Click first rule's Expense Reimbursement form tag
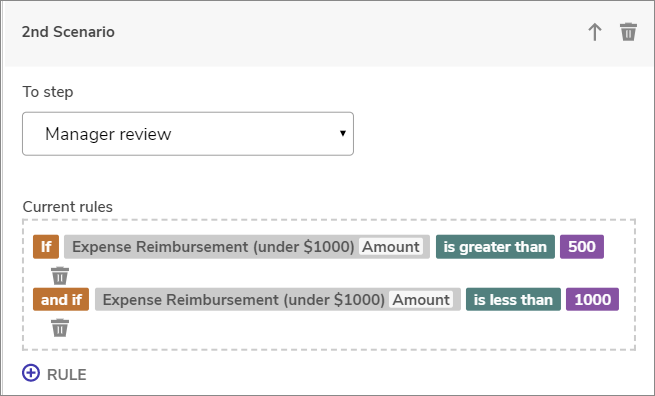This screenshot has width=655, height=396. pos(213,247)
